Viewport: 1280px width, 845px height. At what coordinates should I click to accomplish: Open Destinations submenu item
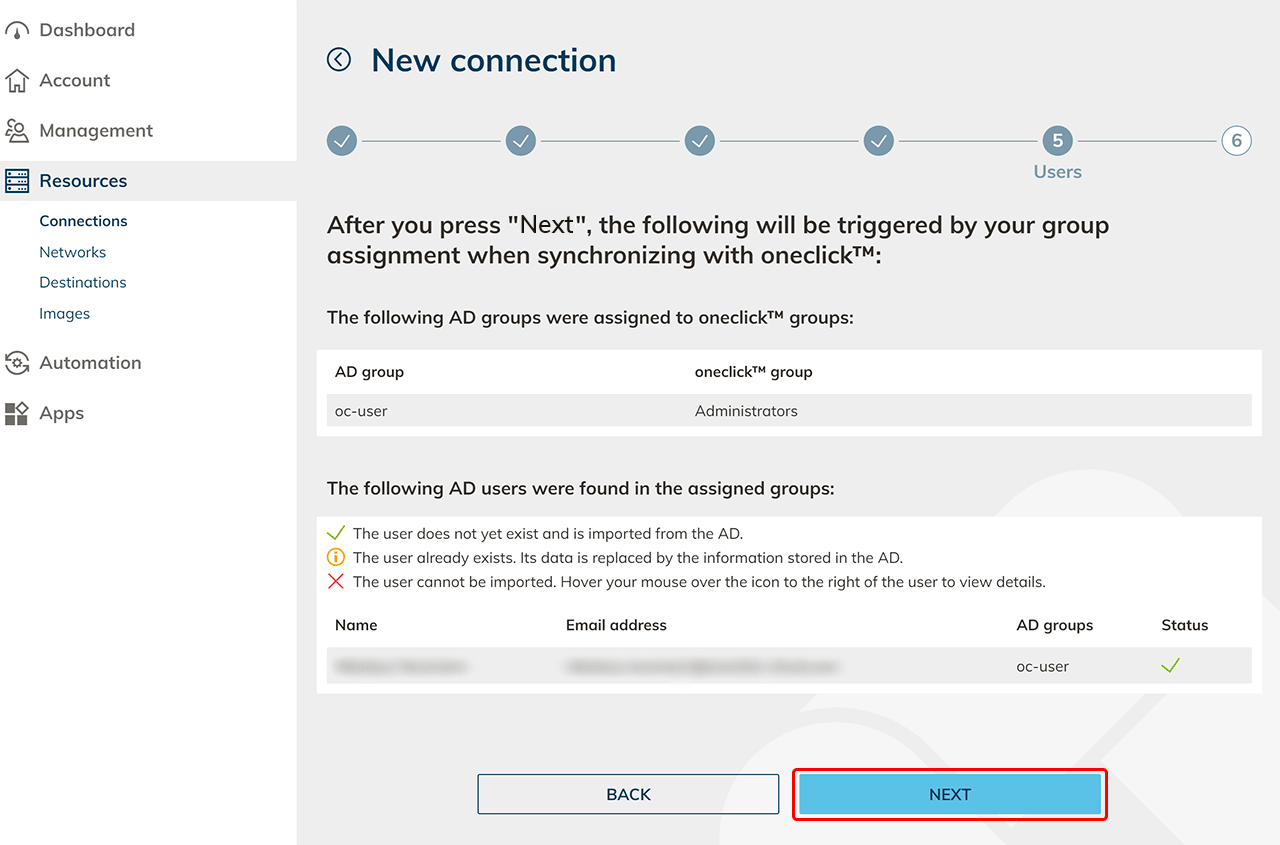[82, 283]
